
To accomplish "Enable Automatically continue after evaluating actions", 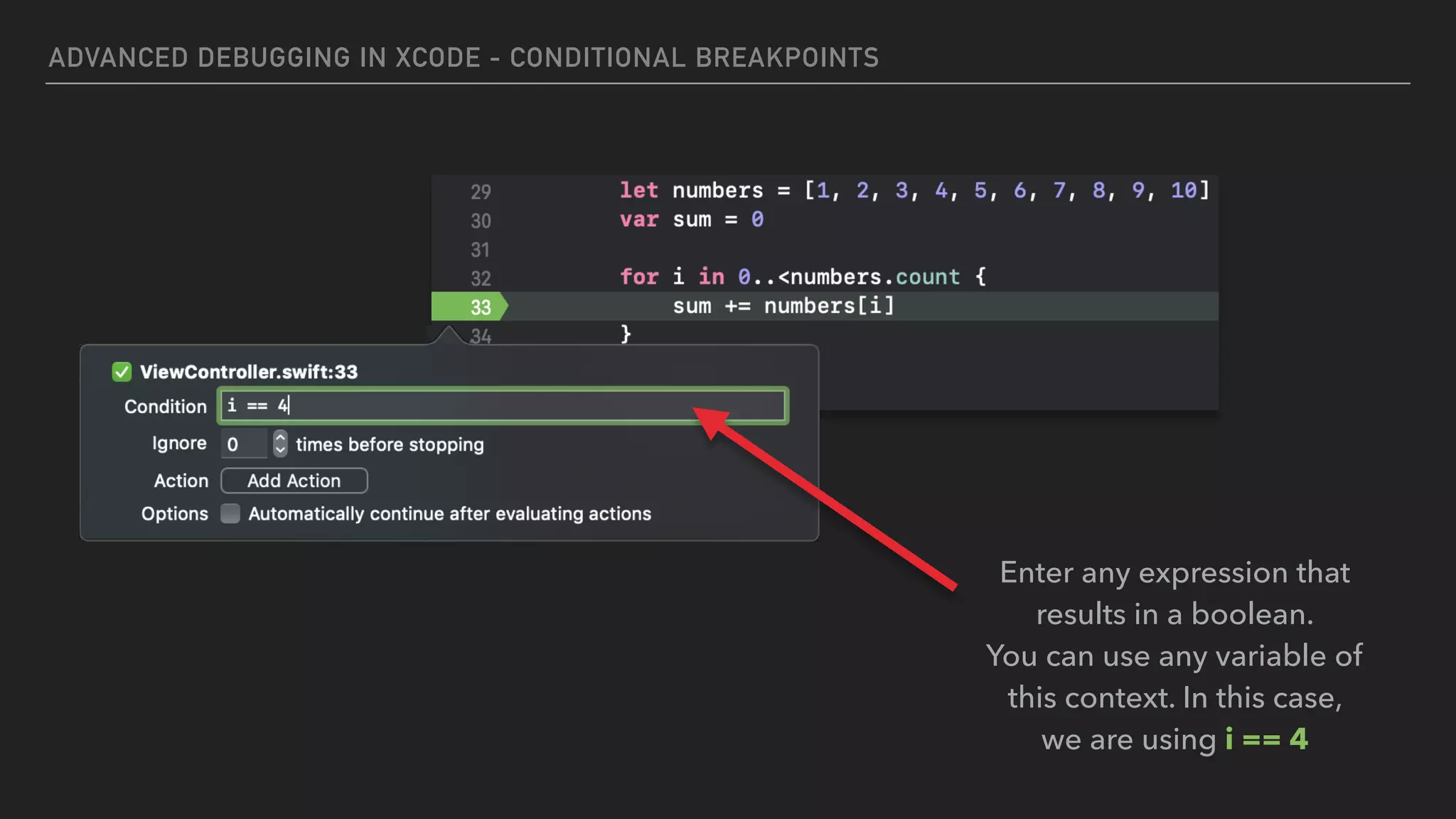I will [230, 513].
